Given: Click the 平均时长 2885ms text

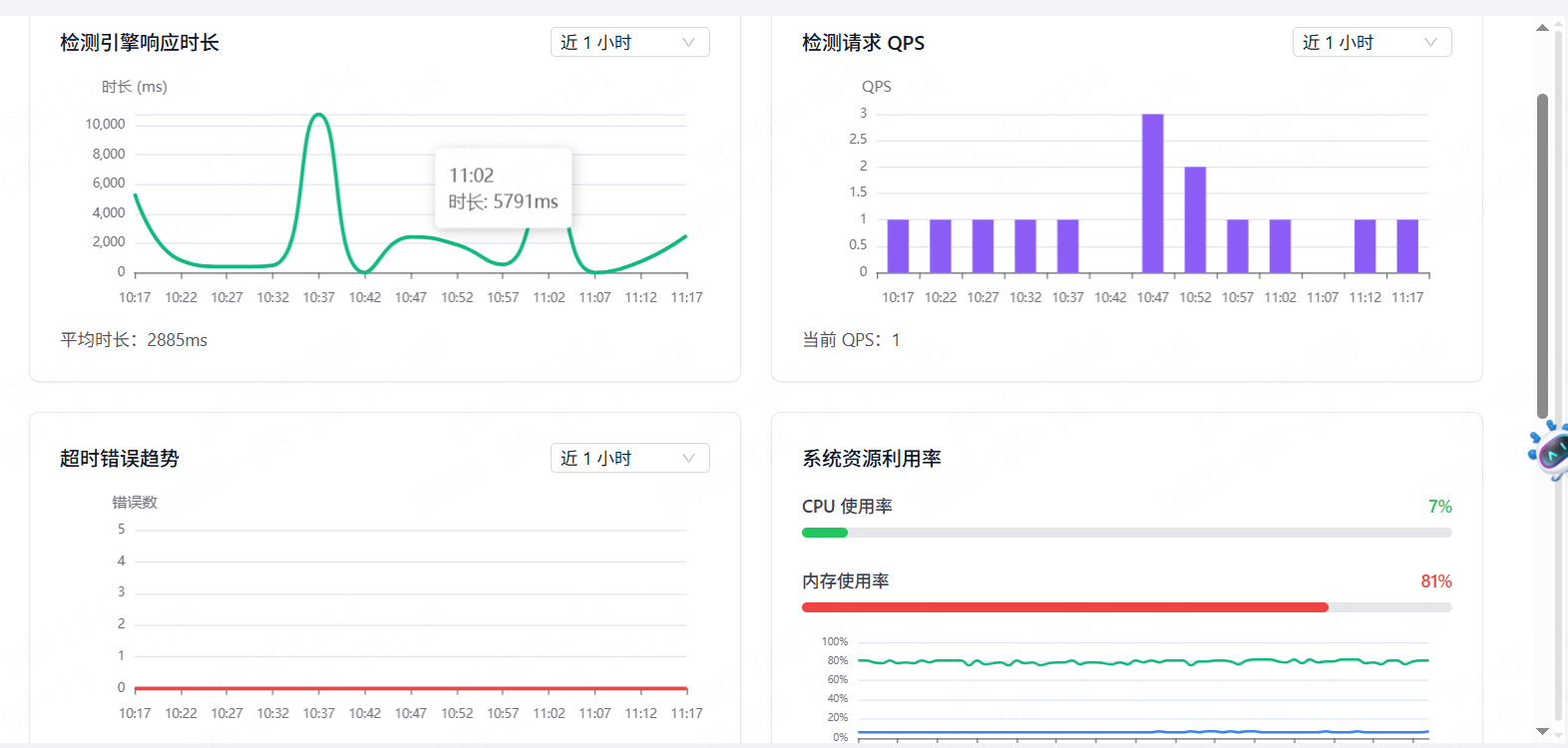Looking at the screenshot, I should 134,340.
